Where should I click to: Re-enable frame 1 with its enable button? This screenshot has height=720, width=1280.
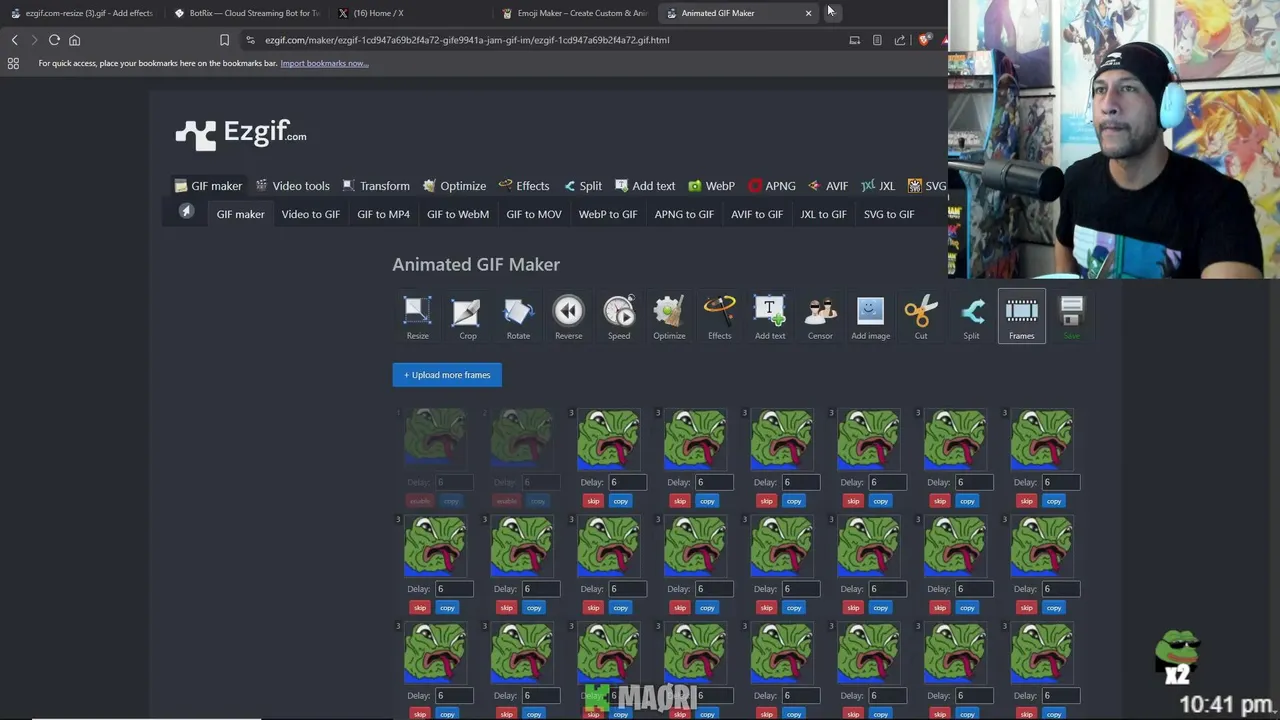click(420, 501)
